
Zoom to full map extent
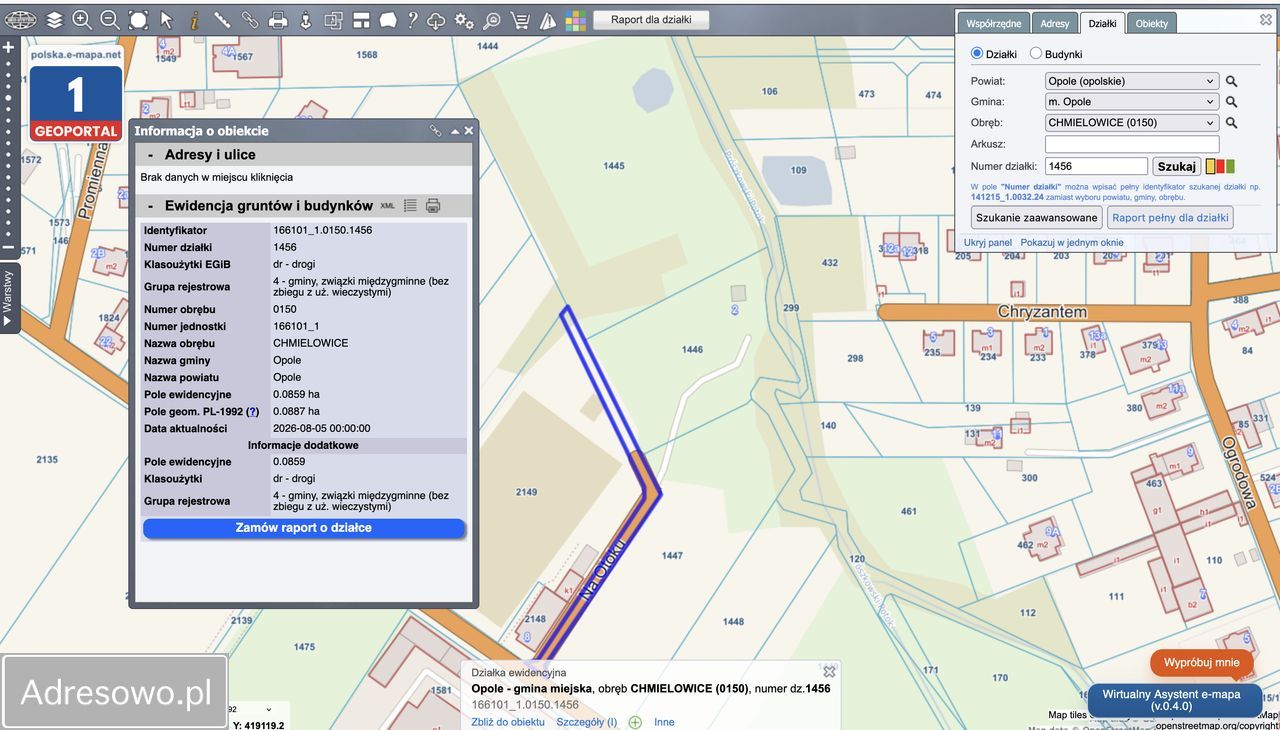coord(138,20)
